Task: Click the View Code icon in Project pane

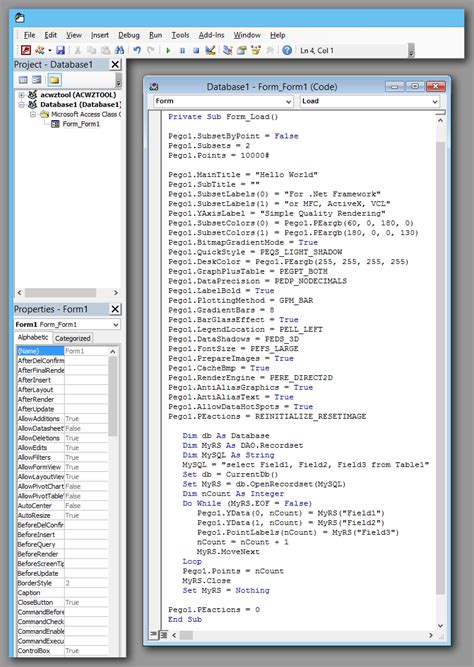Action: [x=23, y=80]
